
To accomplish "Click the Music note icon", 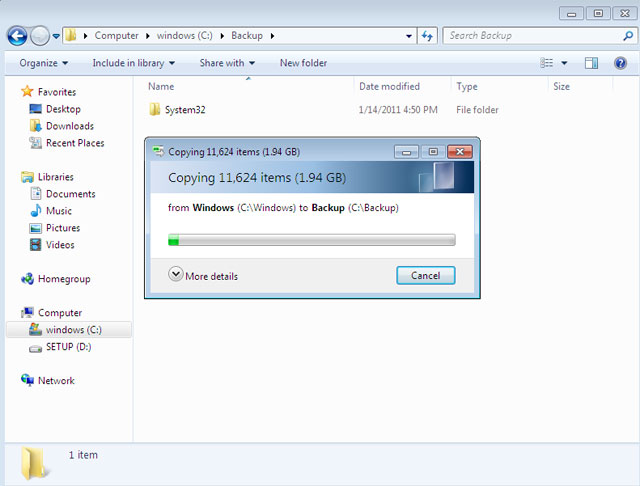I will (36, 211).
